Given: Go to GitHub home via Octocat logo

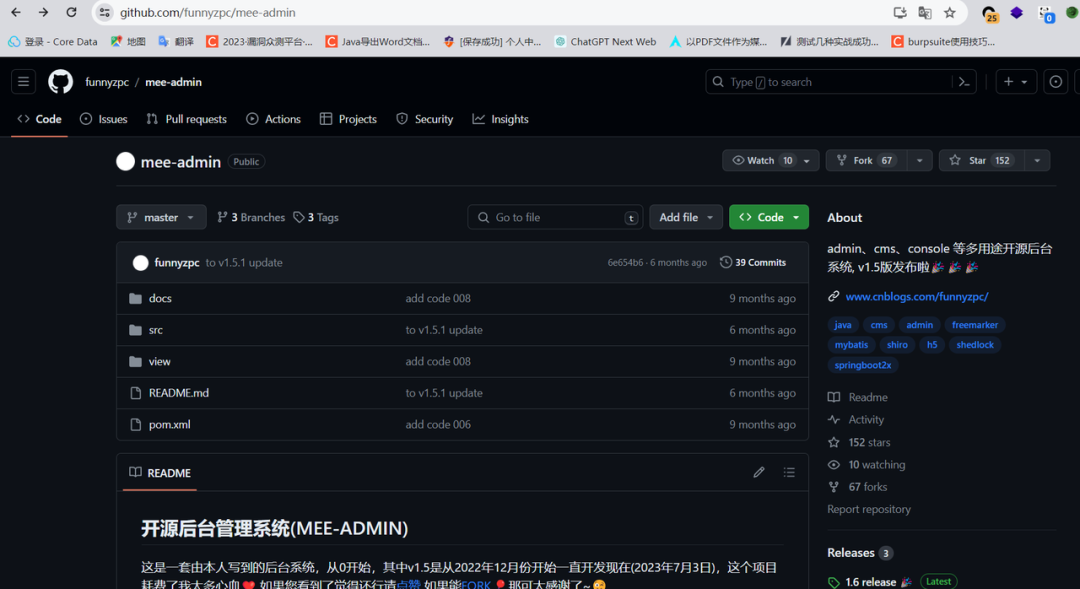Looking at the screenshot, I should coord(61,82).
